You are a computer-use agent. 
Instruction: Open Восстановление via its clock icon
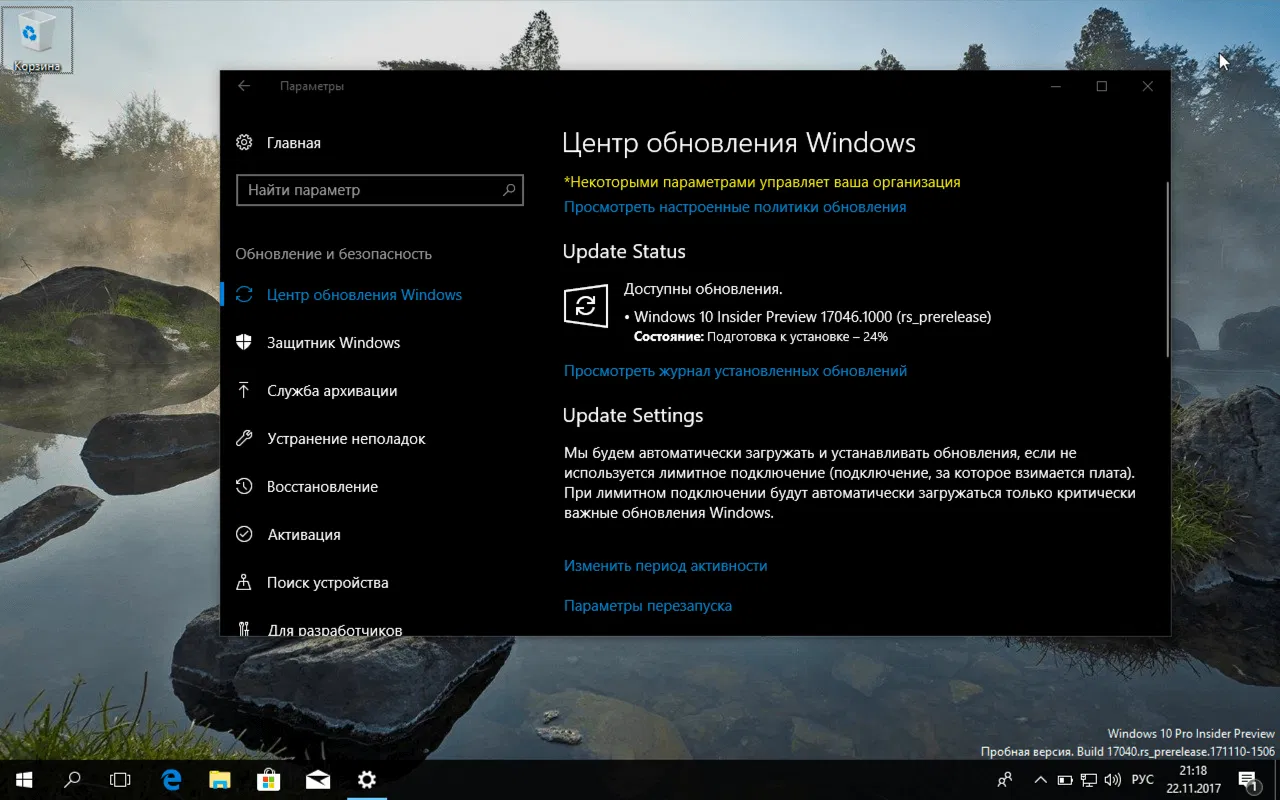coord(244,486)
